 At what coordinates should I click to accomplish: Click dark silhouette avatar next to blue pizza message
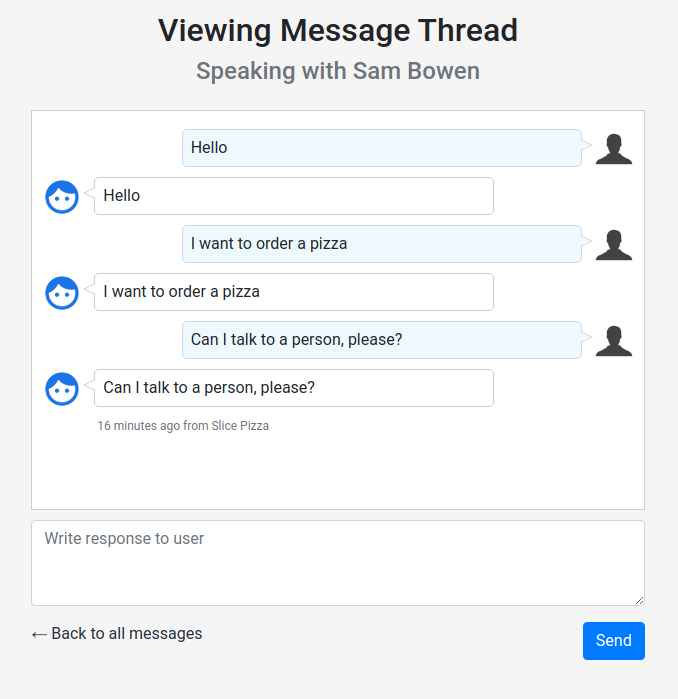(x=613, y=244)
